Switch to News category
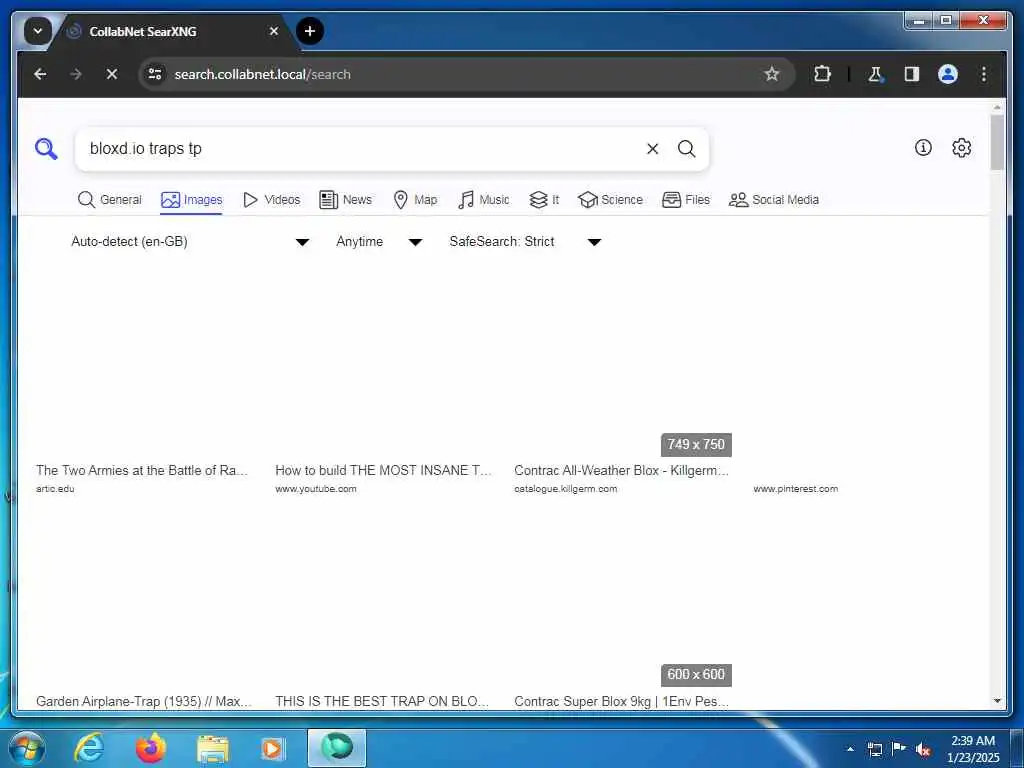Screen dimensions: 1024x768 click(345, 200)
